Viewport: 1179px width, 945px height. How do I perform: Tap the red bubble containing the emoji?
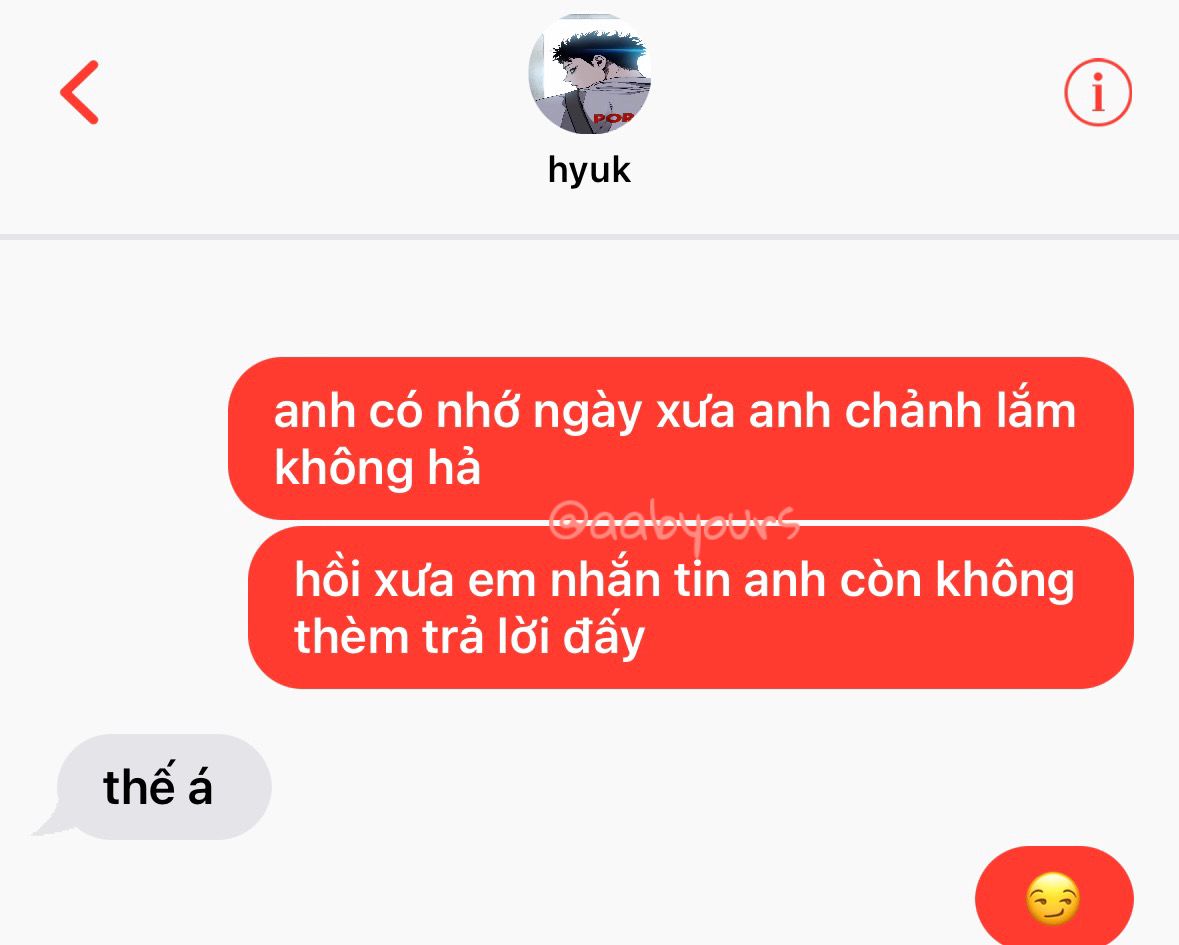tap(1054, 895)
